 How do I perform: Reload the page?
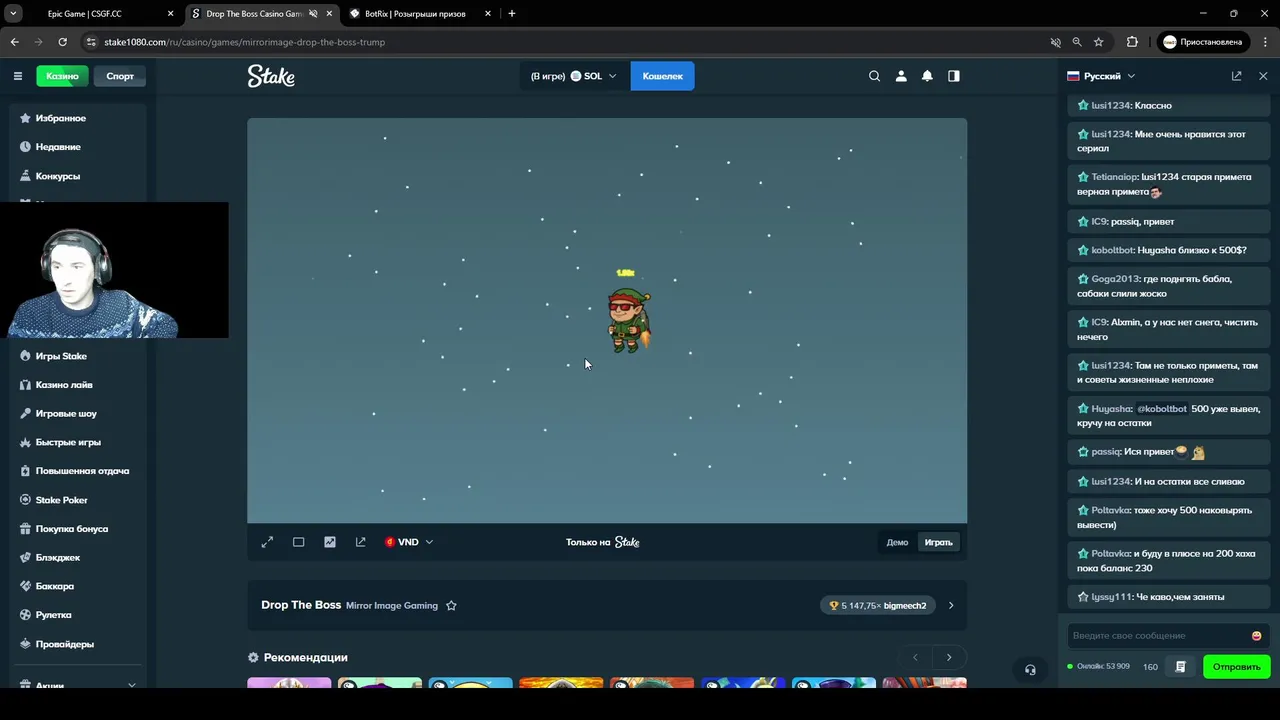pos(62,42)
